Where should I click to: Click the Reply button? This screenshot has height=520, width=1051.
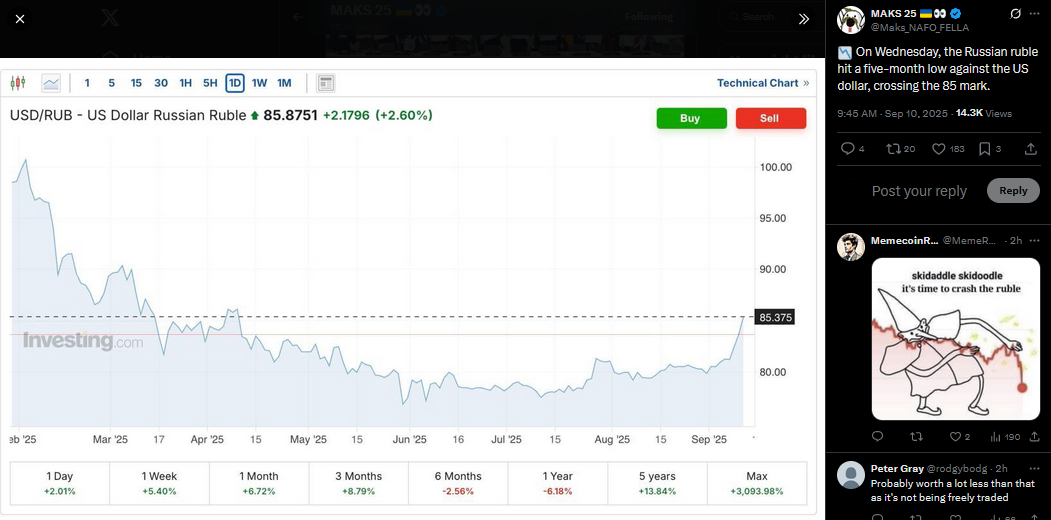[1013, 190]
